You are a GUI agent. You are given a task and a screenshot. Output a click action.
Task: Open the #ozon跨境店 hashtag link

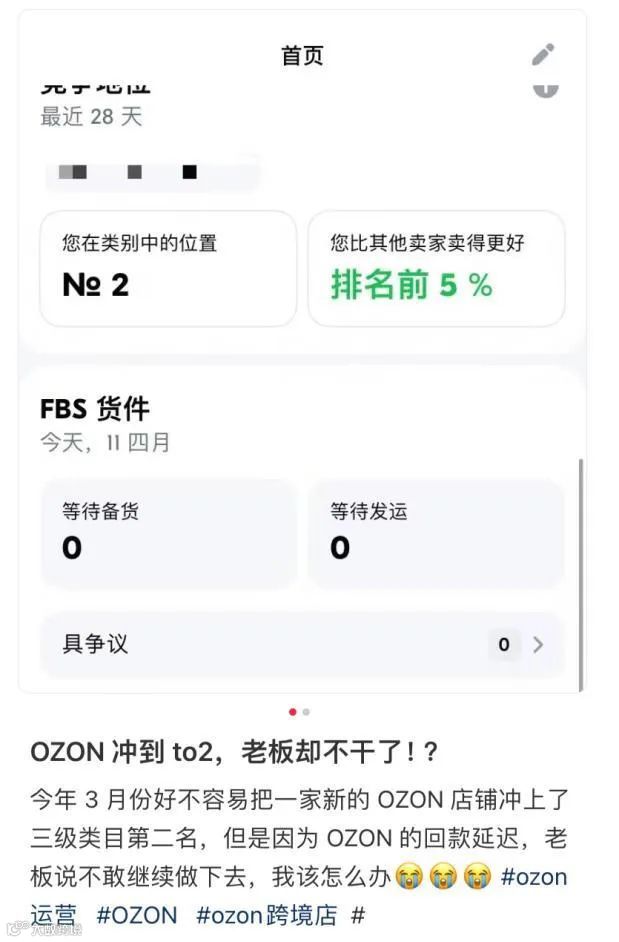(x=266, y=914)
